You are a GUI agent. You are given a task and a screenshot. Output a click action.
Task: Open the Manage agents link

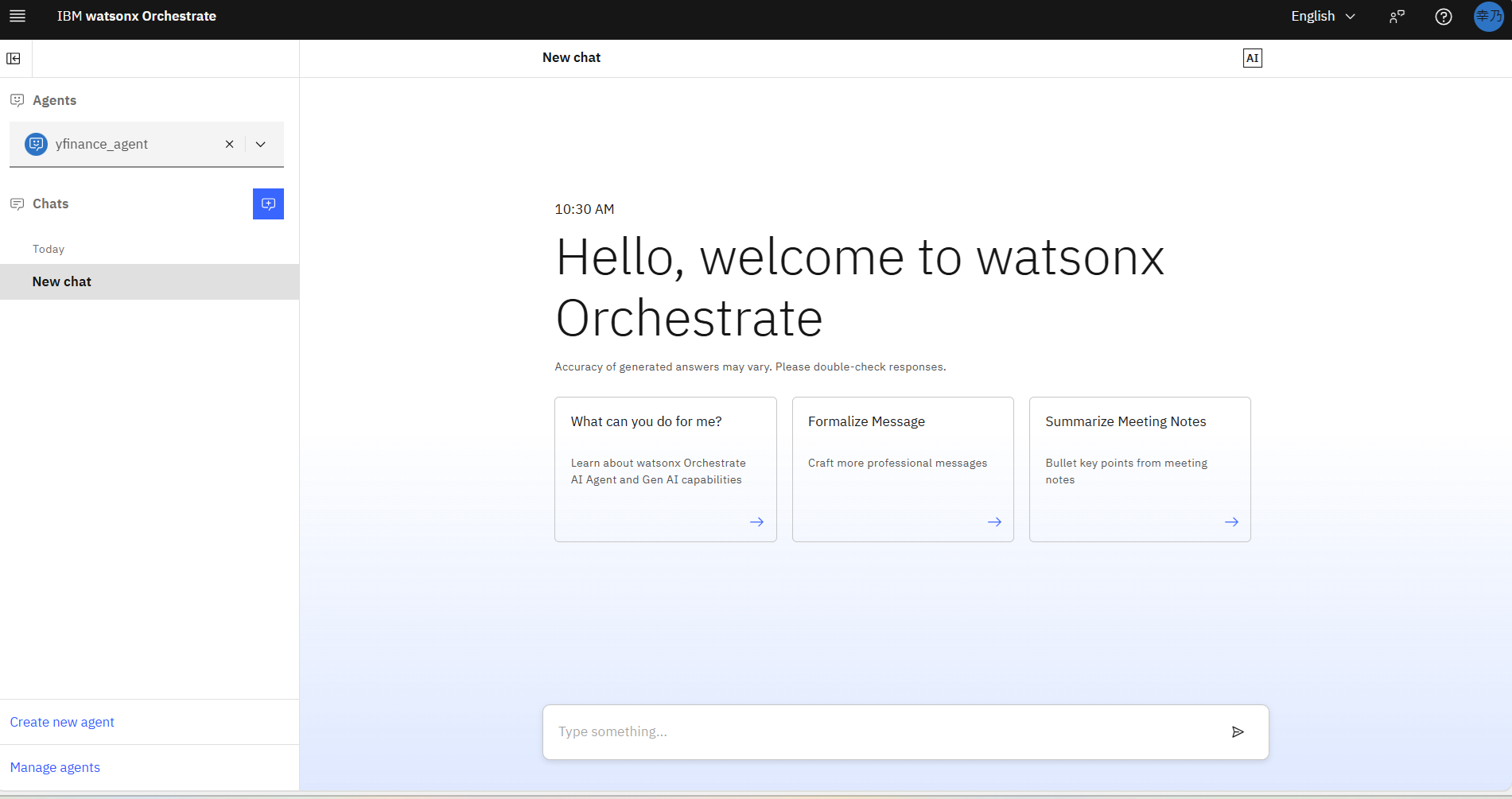(x=55, y=767)
